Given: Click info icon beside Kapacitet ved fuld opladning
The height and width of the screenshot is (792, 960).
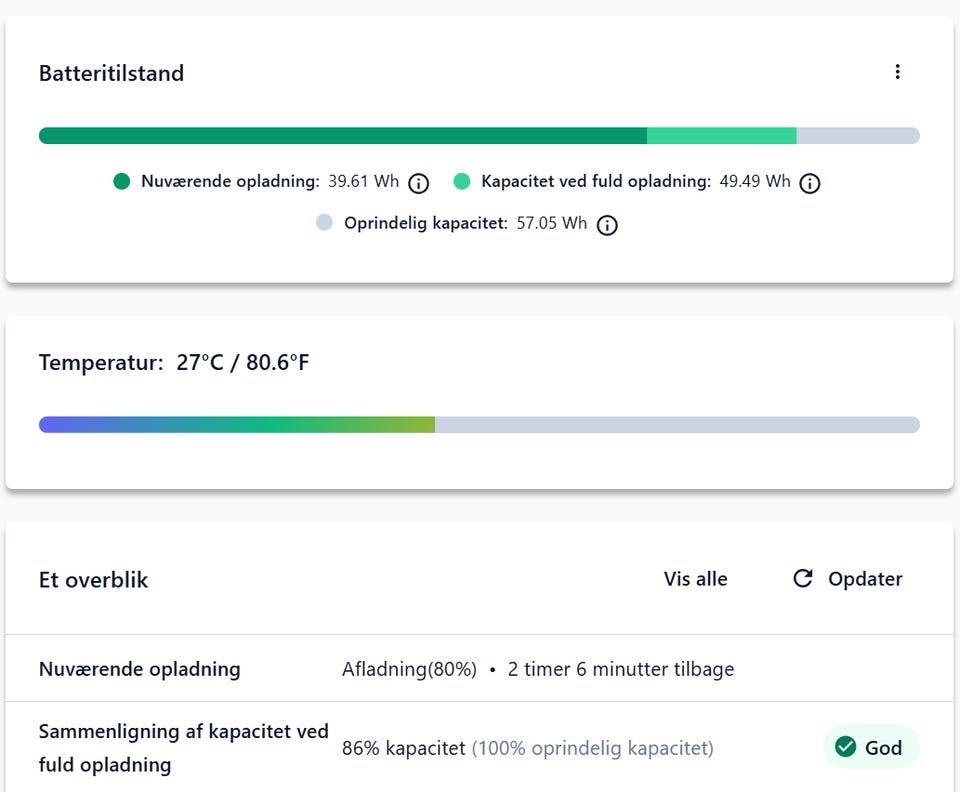Looking at the screenshot, I should tap(810, 183).
